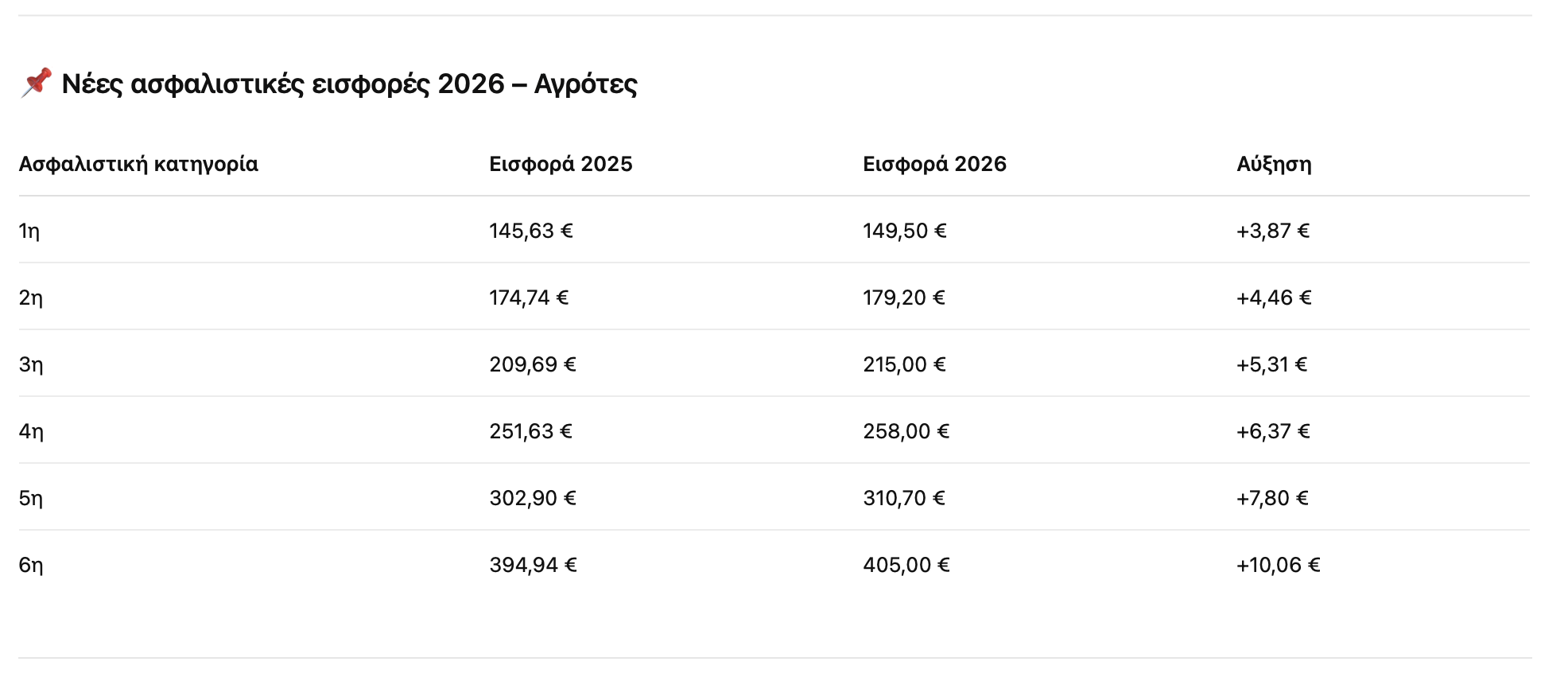Click the "Αύξηση" column header
The width and height of the screenshot is (1568, 681).
coord(1274,164)
